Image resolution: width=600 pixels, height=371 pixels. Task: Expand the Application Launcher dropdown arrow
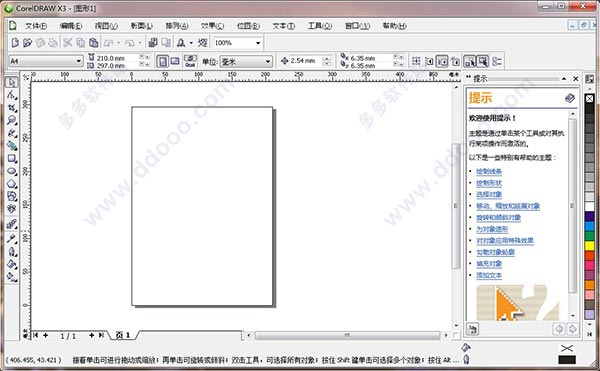pos(191,43)
